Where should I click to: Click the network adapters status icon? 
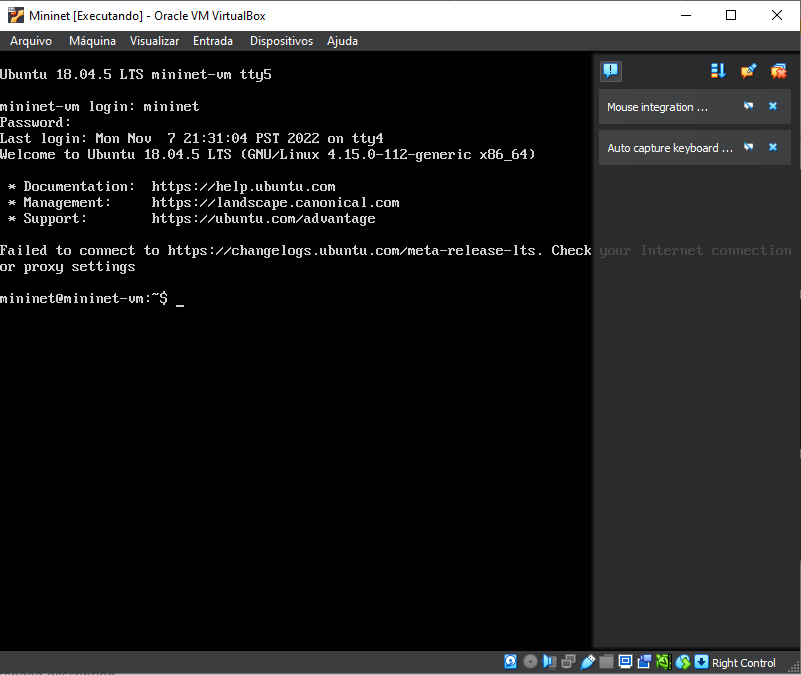tap(566, 662)
